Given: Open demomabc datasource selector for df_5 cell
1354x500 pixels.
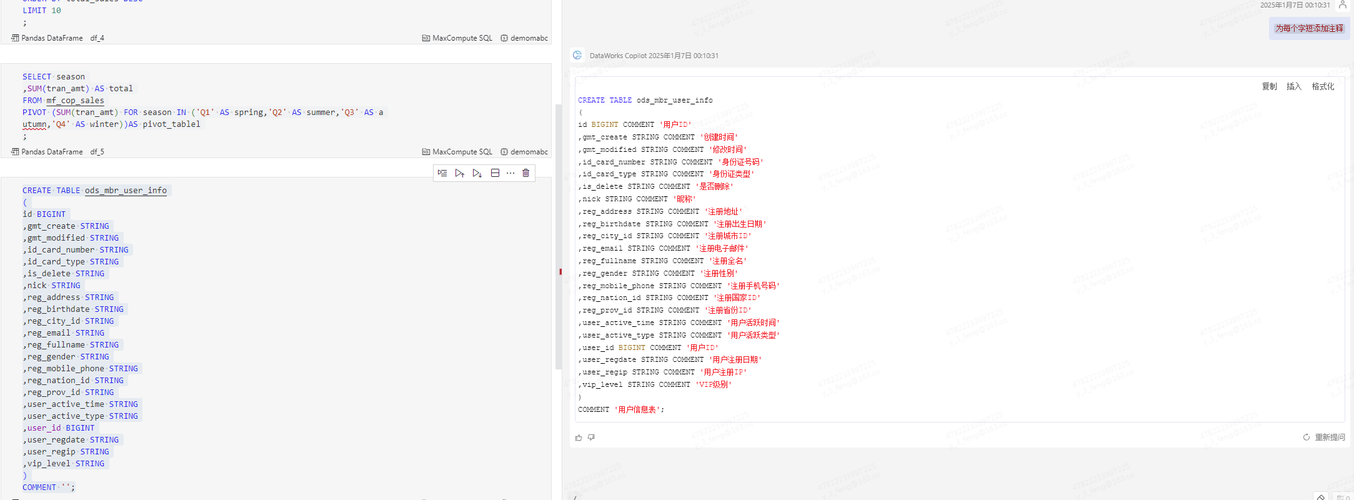Looking at the screenshot, I should pyautogui.click(x=524, y=152).
